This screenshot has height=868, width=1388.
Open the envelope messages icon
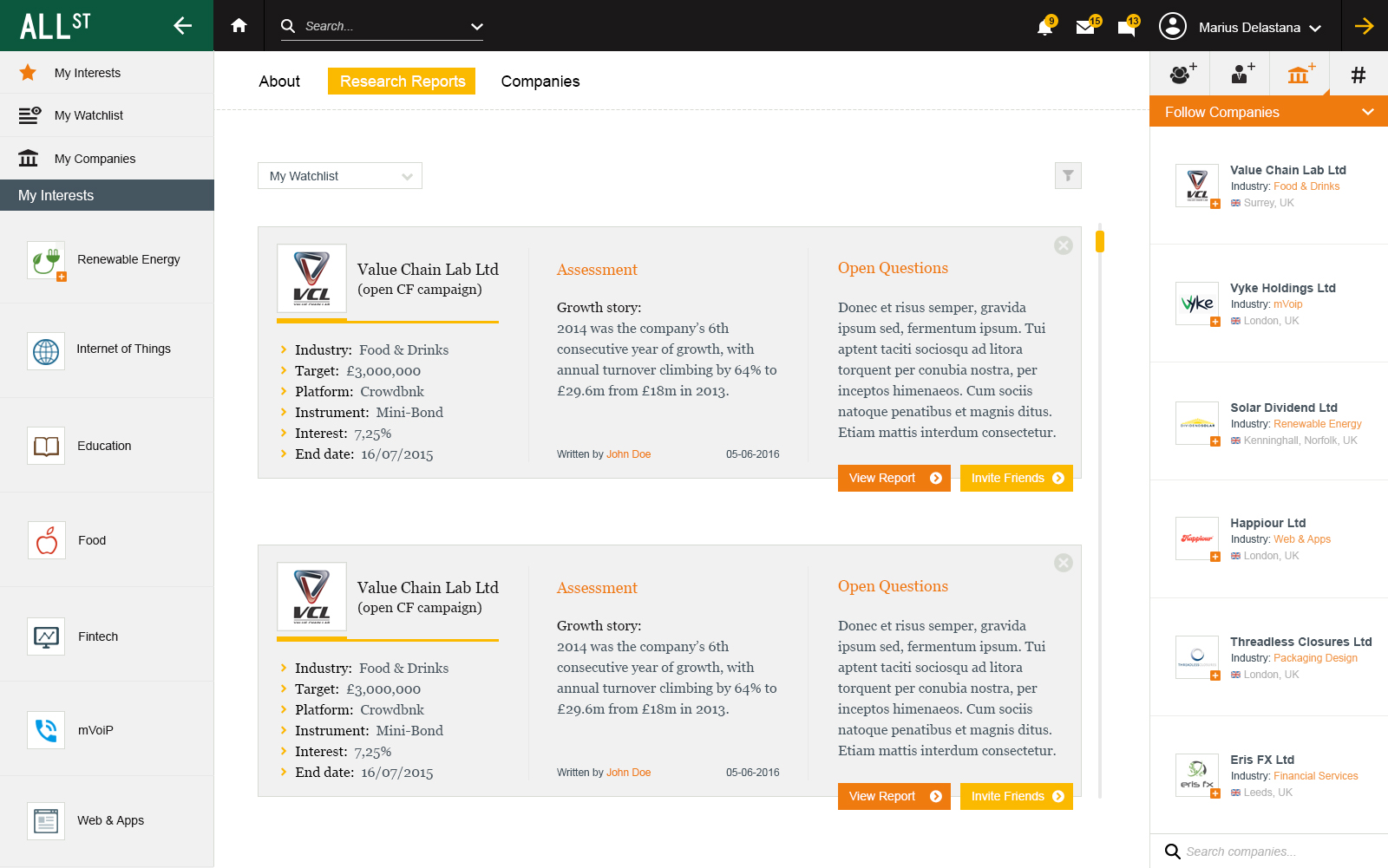click(x=1085, y=28)
